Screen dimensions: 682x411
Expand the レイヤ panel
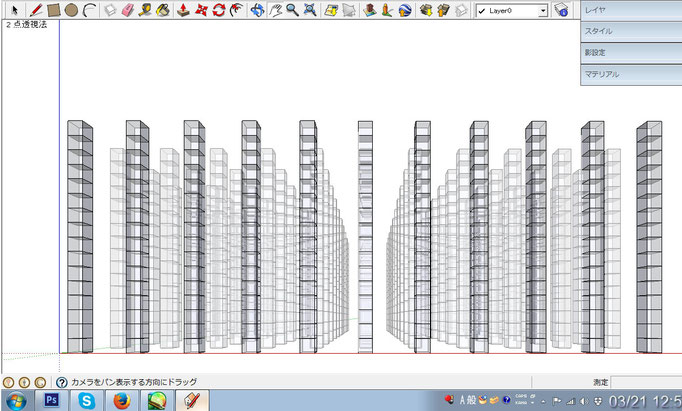631,10
